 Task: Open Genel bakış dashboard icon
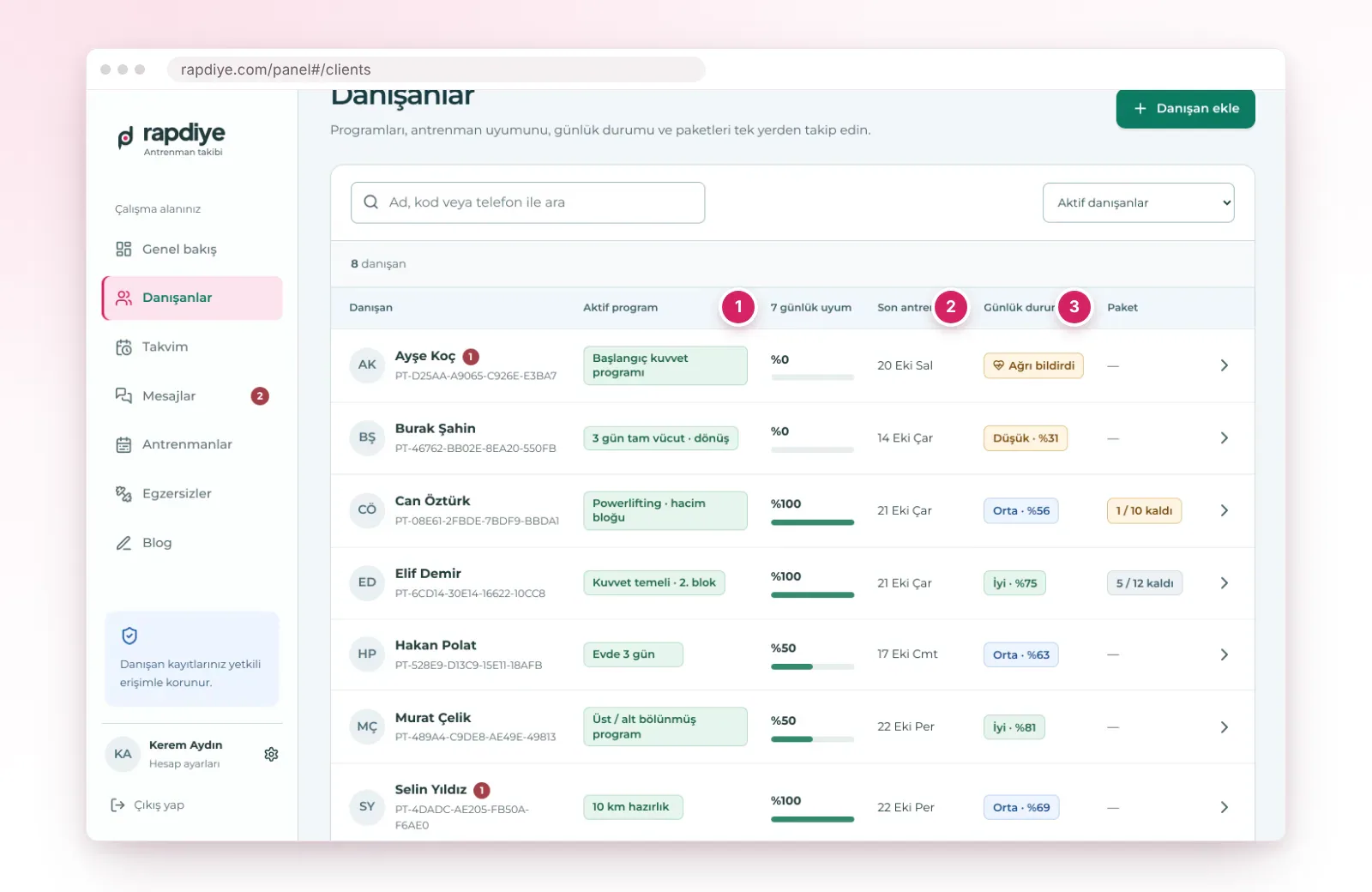coord(123,249)
